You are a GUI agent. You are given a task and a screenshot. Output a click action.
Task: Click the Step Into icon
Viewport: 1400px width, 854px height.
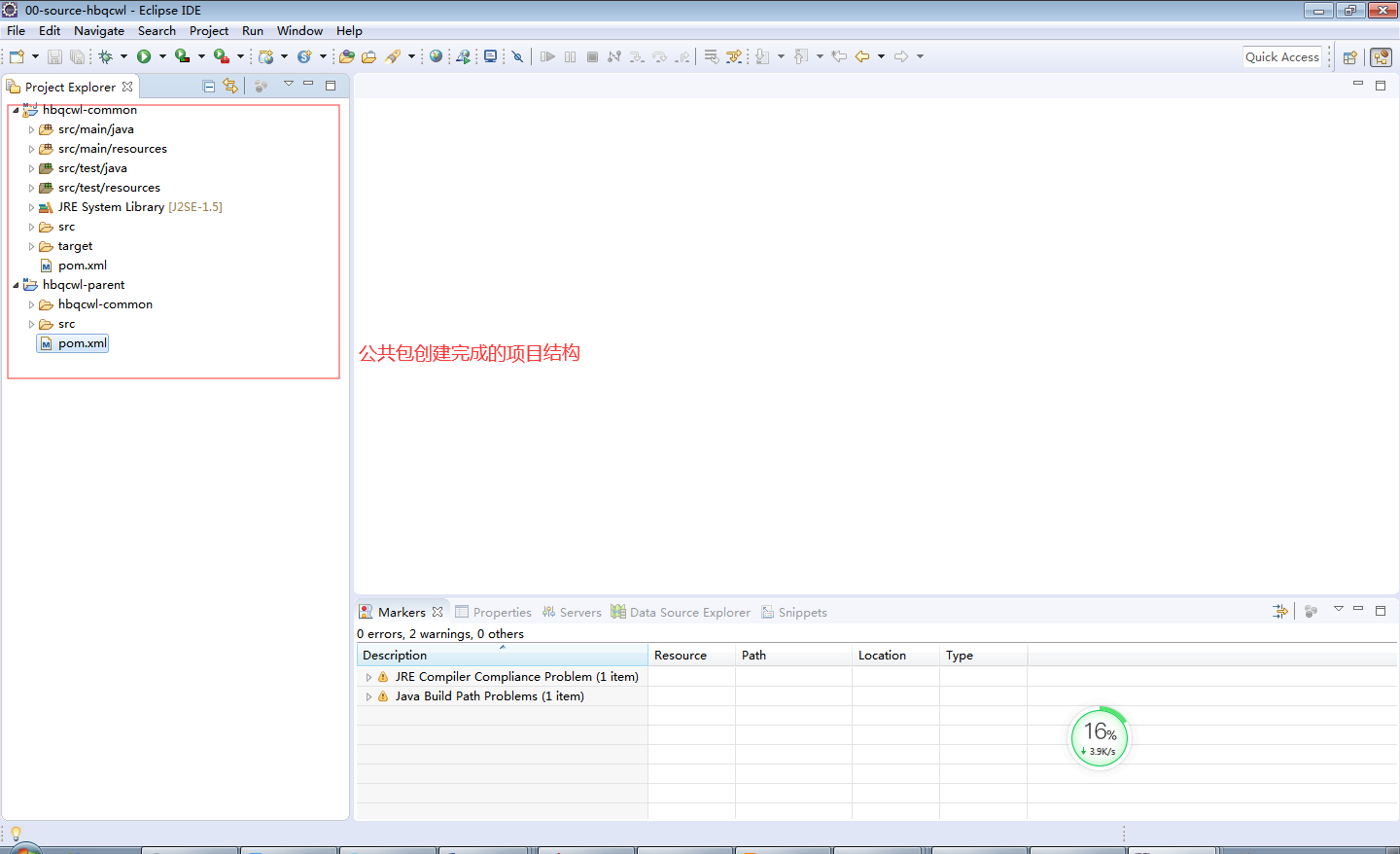coord(637,56)
